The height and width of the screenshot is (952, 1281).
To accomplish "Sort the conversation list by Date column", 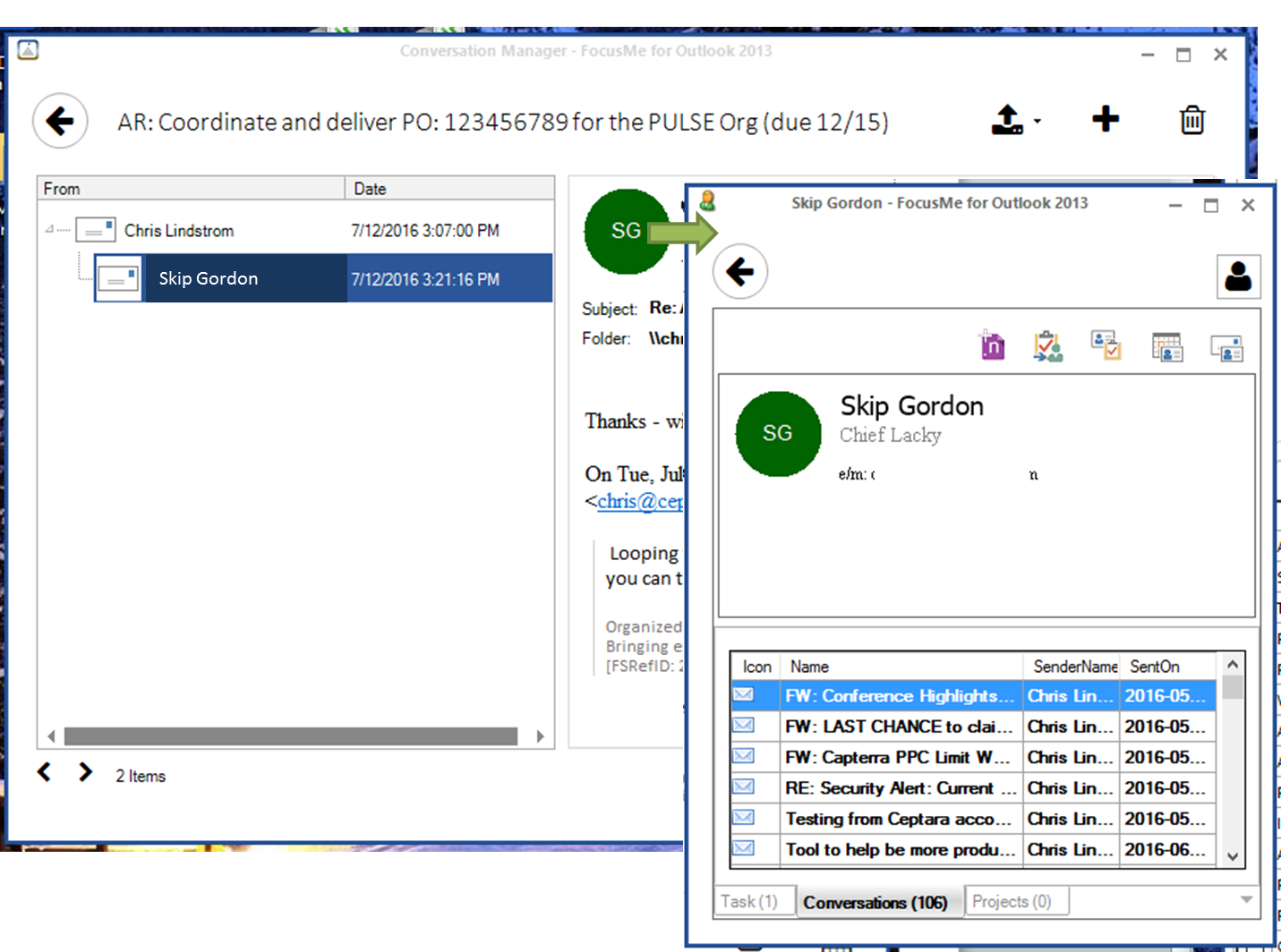I will point(449,189).
